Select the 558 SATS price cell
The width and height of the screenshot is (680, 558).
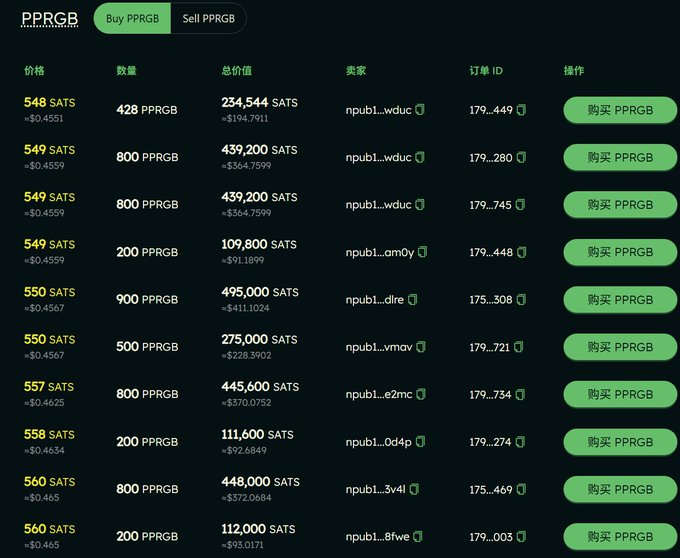49,434
